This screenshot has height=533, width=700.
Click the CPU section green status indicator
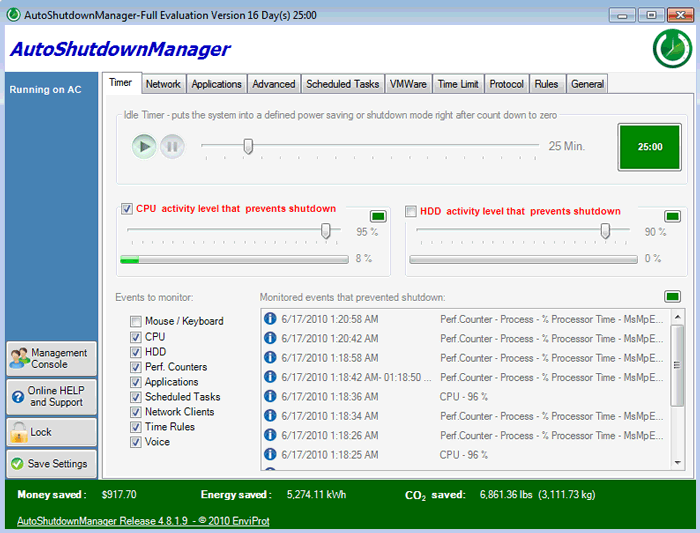378,217
